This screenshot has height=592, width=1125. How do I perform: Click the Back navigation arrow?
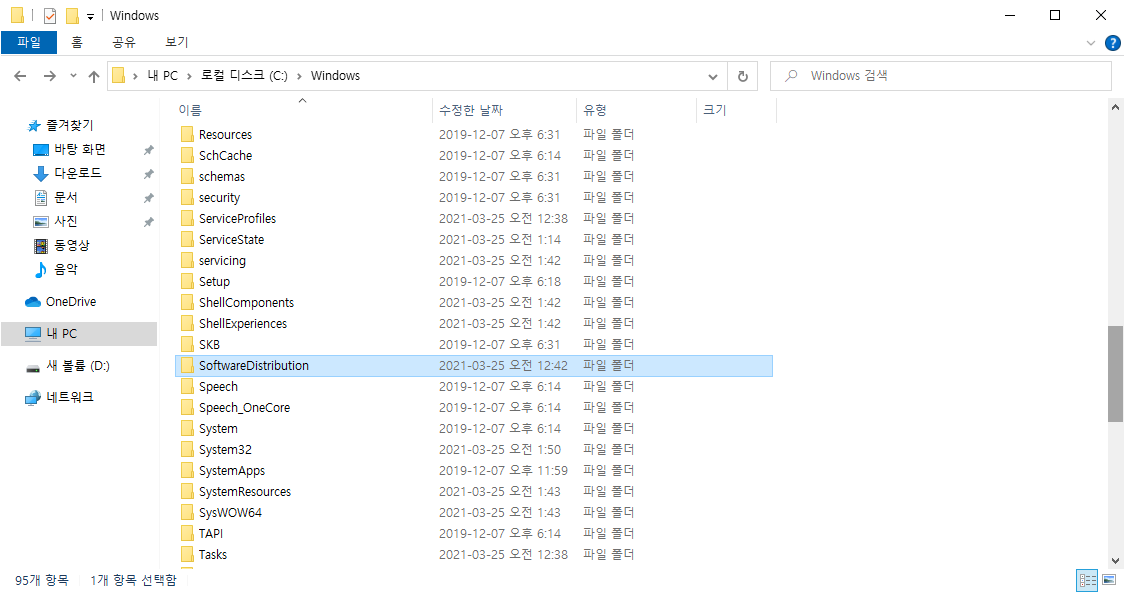tap(20, 75)
